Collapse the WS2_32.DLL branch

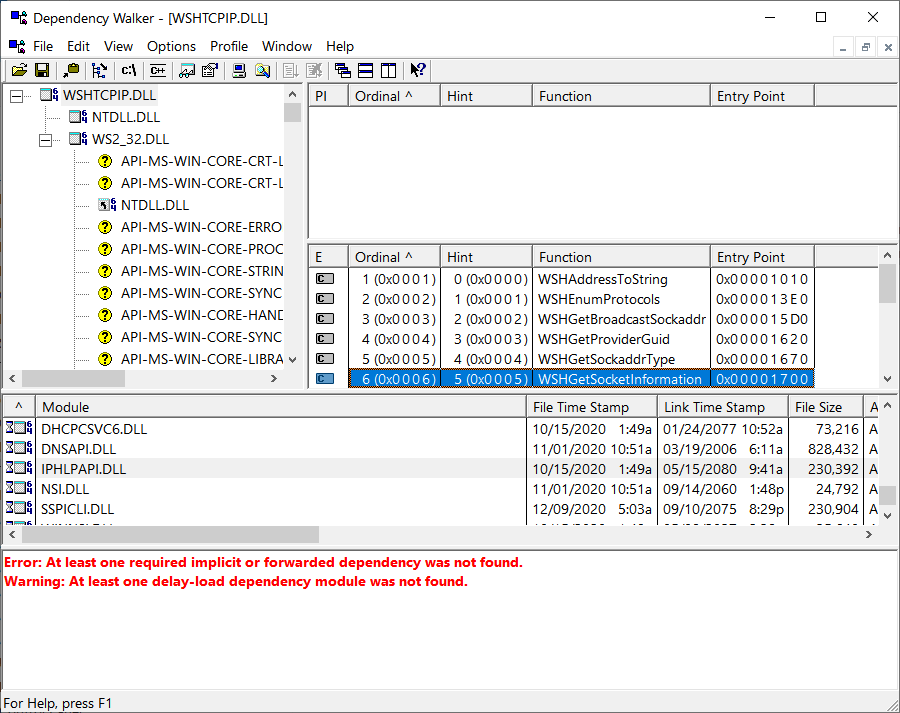click(45, 140)
